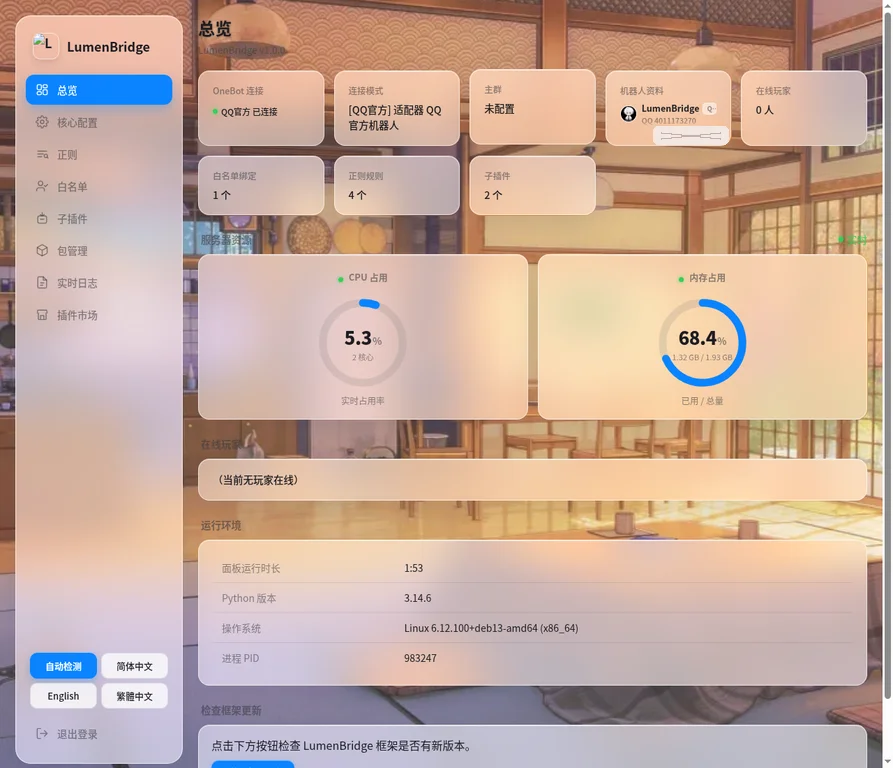Switch language to 简体中文
This screenshot has width=893, height=768.
134,666
